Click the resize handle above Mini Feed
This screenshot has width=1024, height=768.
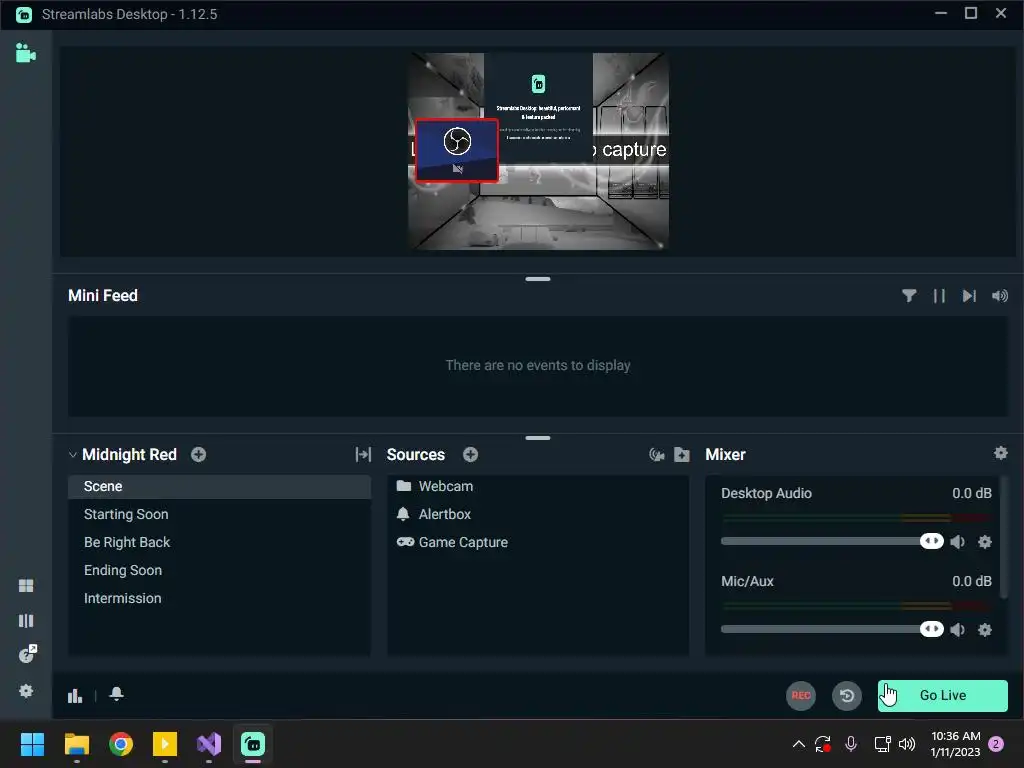tap(537, 279)
